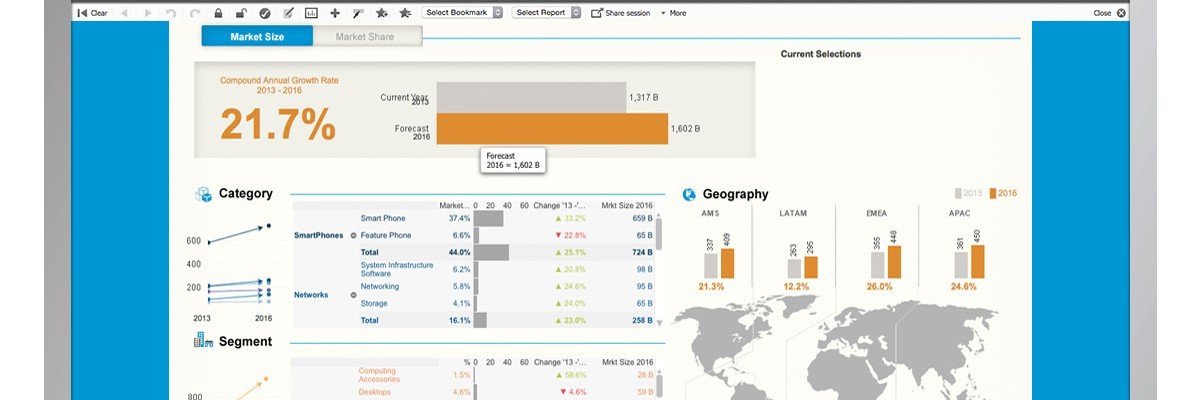The width and height of the screenshot is (1200, 400).
Task: Expand the More menu
Action: (673, 13)
